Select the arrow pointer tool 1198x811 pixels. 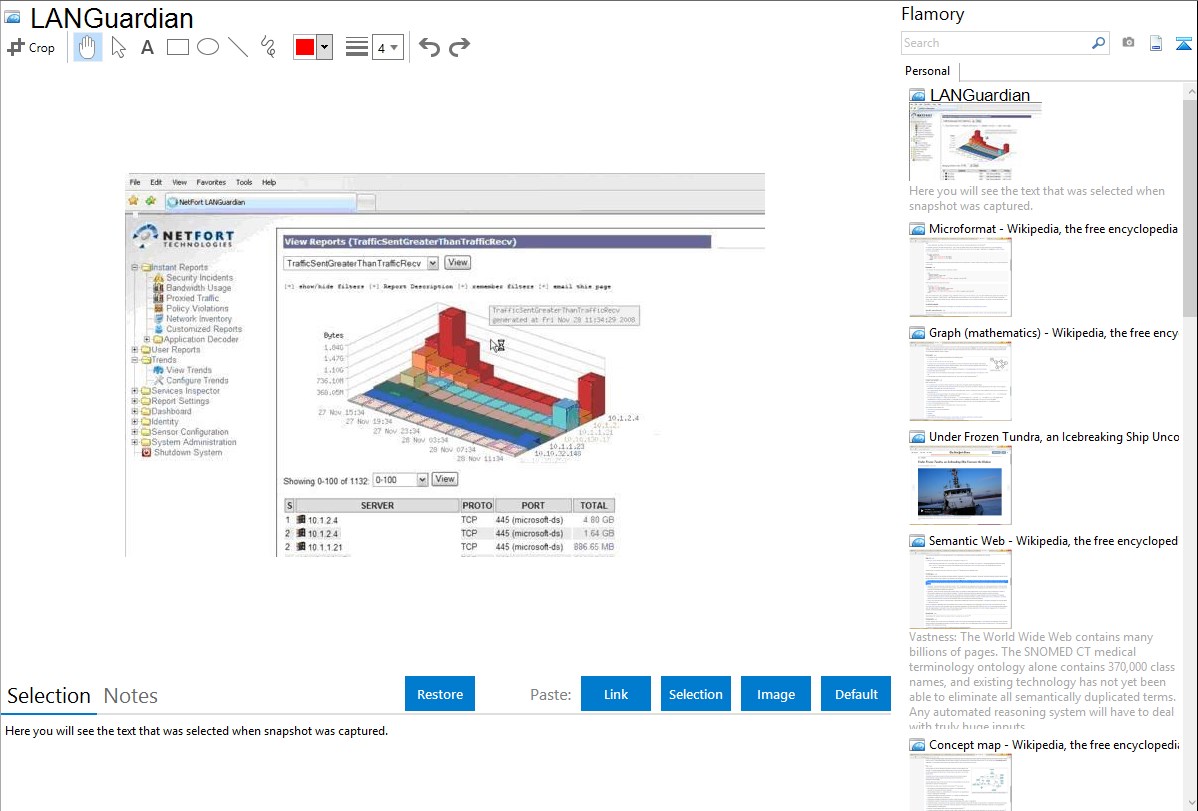[x=119, y=47]
